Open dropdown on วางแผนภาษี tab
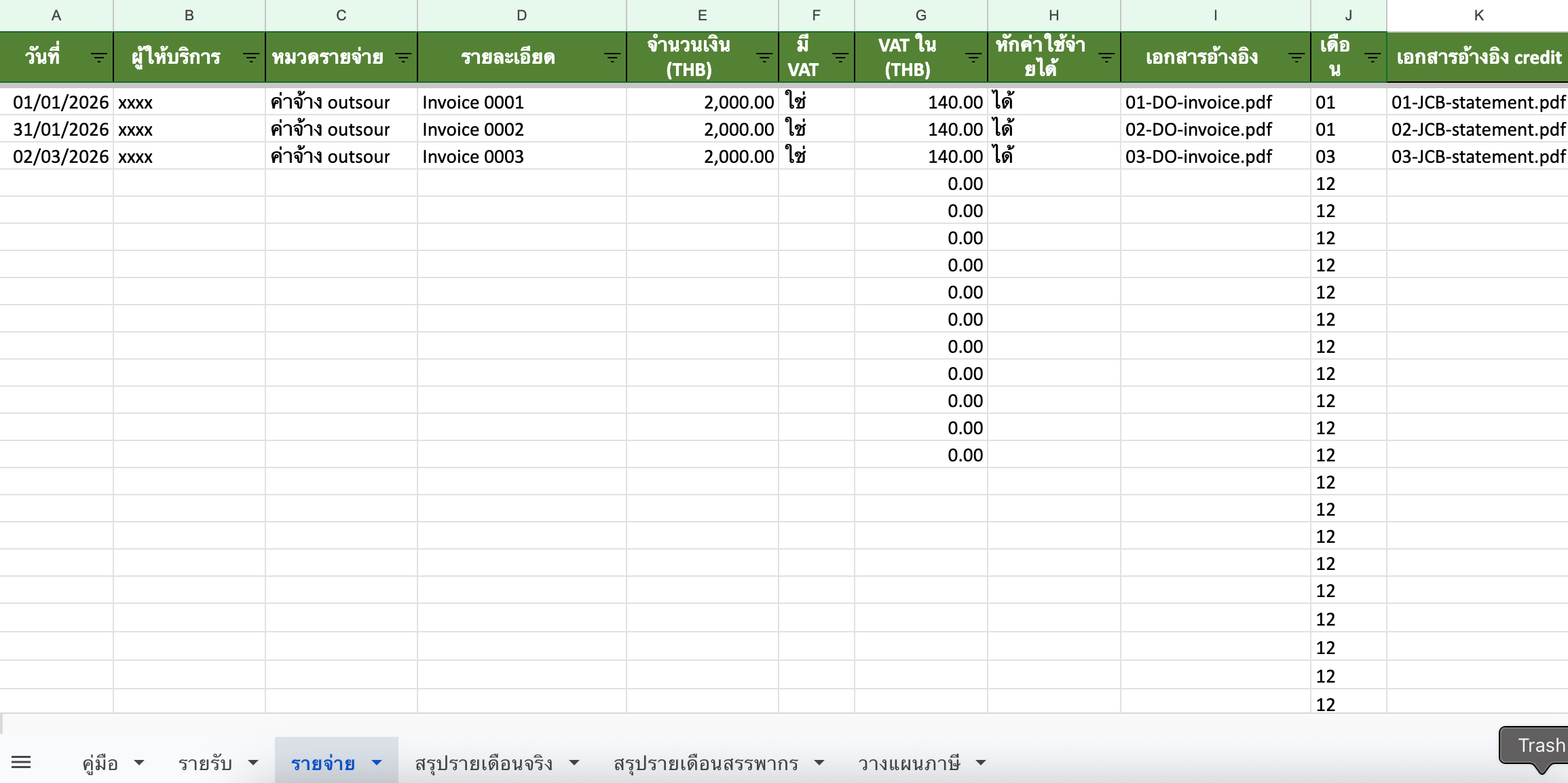This screenshot has height=783, width=1568. pos(980,763)
